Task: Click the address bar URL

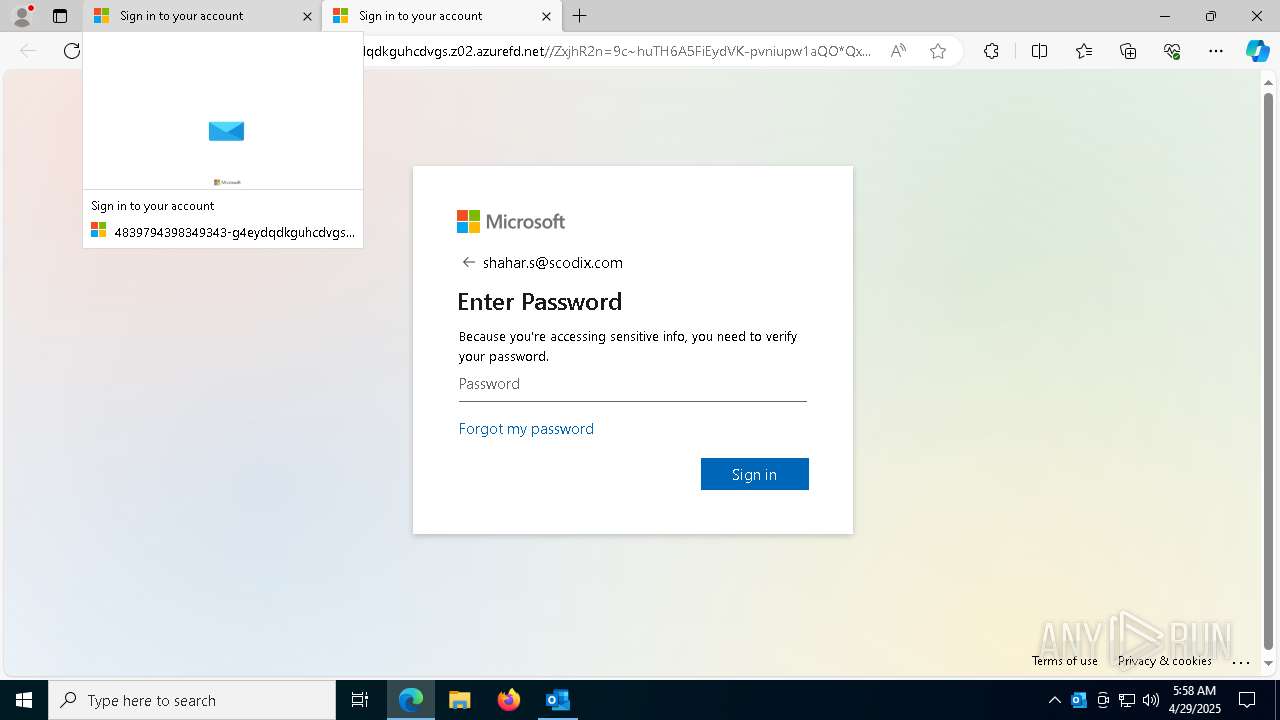Action: coord(617,51)
